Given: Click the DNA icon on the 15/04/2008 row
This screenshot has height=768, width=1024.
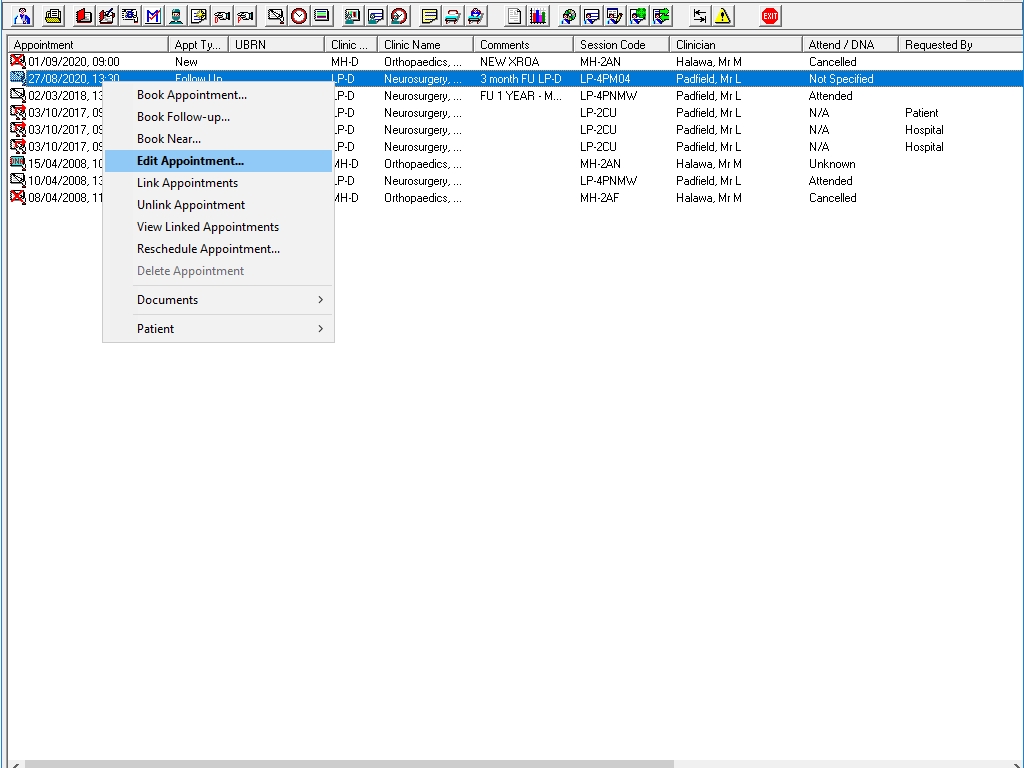Looking at the screenshot, I should 18,163.
